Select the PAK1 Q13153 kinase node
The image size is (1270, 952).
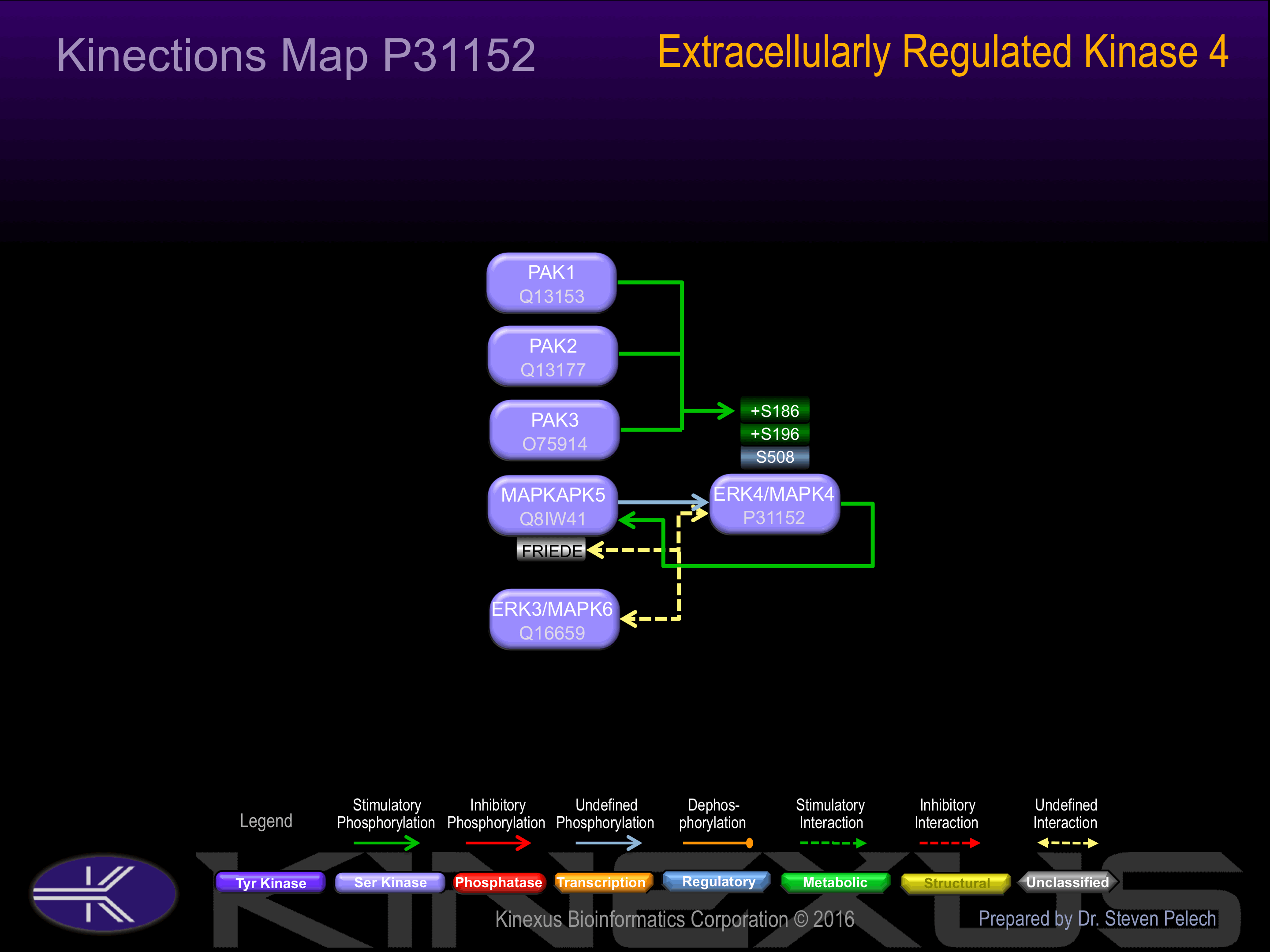(x=551, y=283)
